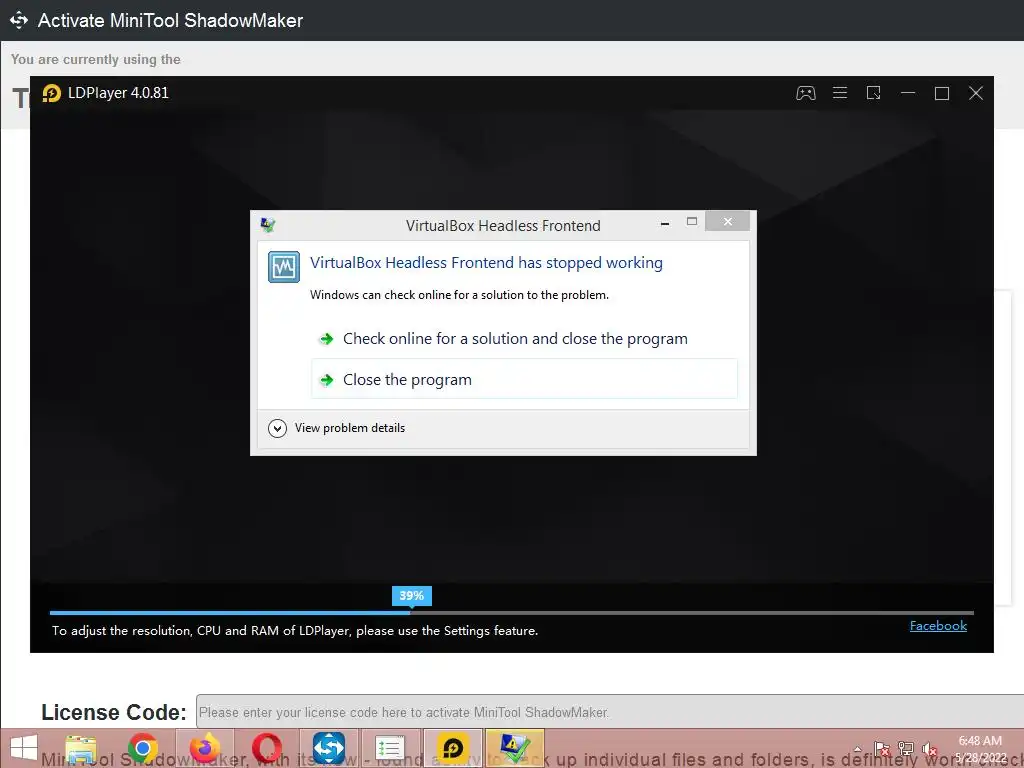Open volume muted tray icon

point(929,749)
